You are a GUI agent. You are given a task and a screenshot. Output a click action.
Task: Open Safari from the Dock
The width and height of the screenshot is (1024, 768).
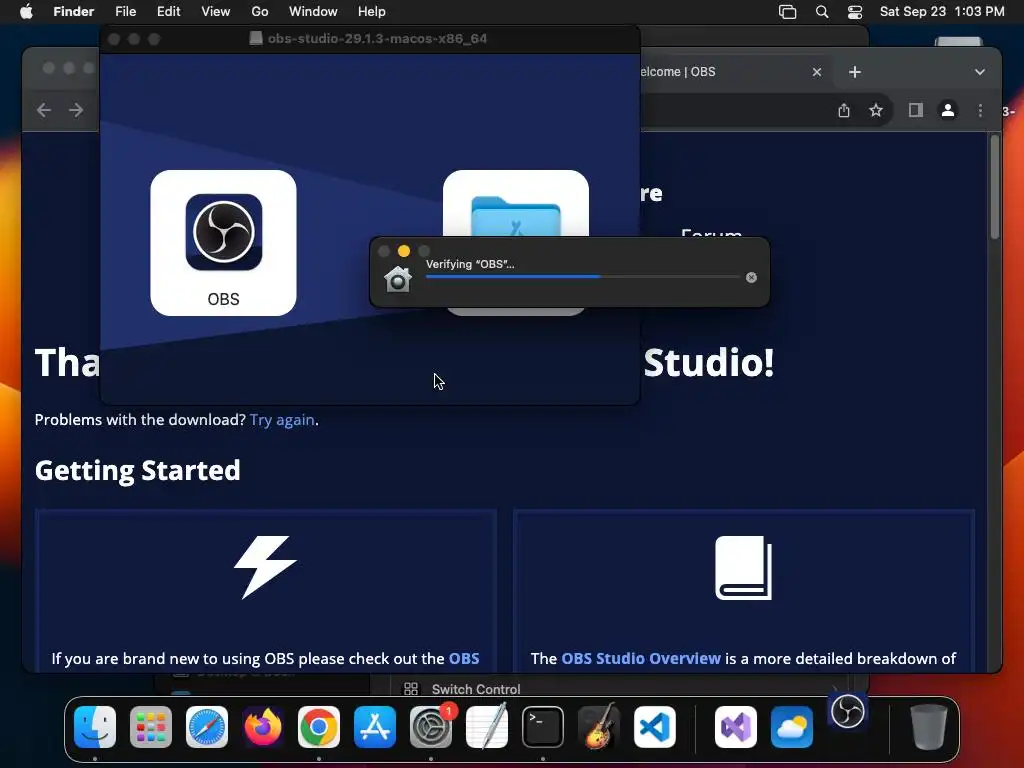click(x=207, y=727)
